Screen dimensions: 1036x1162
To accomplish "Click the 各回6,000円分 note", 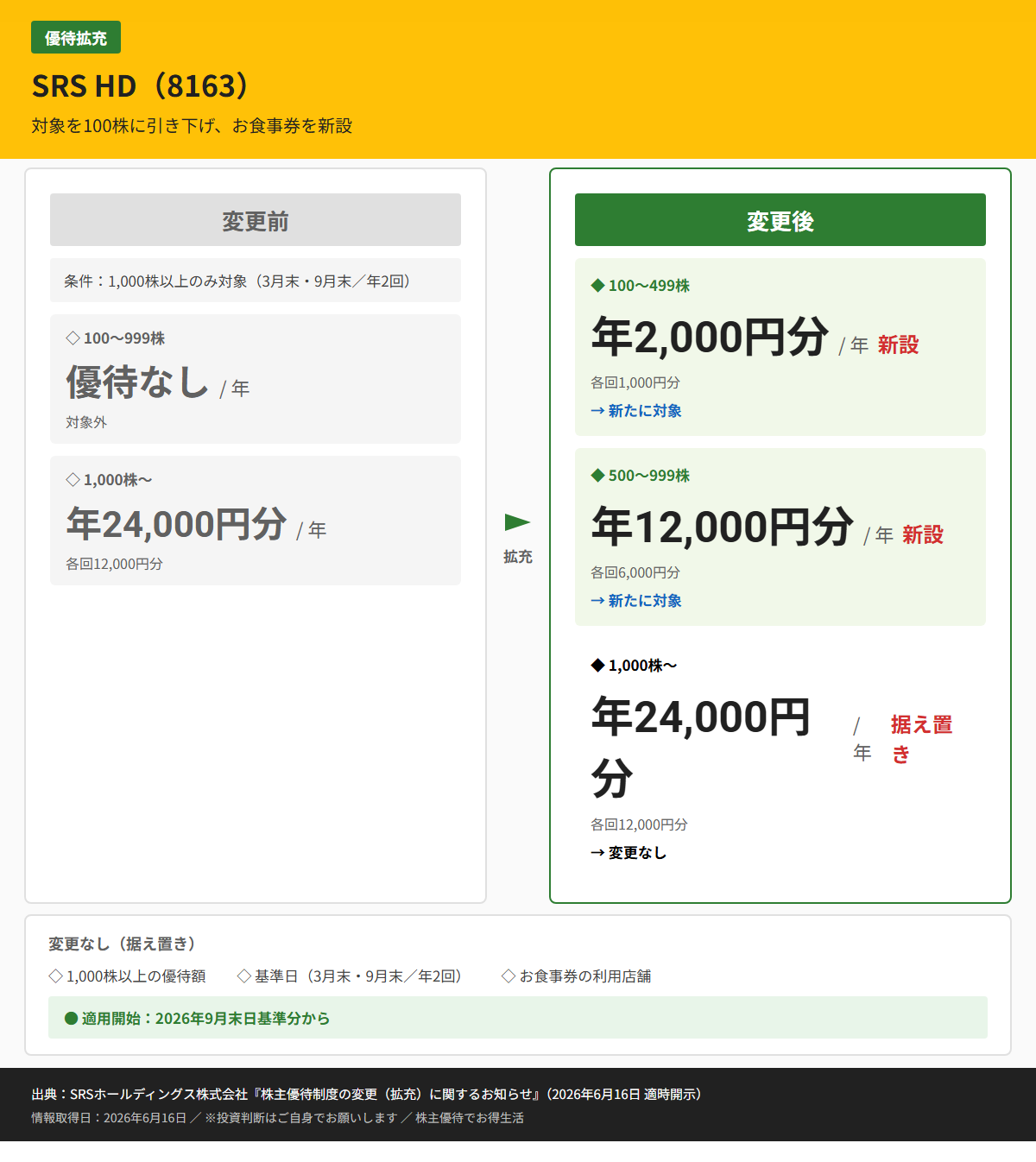I will point(635,572).
